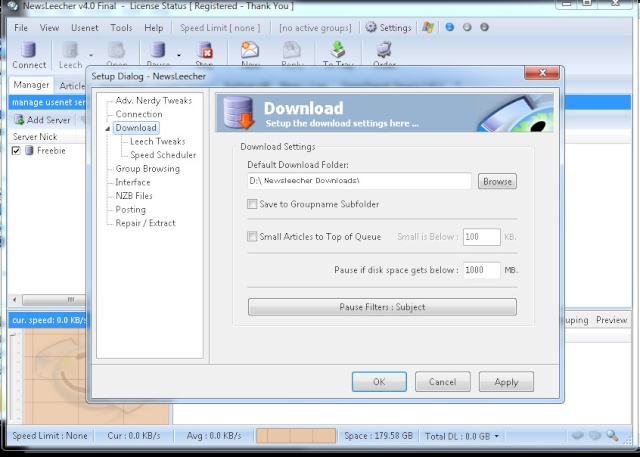640x457 pixels.
Task: Click Add Server button
Action: coord(42,120)
